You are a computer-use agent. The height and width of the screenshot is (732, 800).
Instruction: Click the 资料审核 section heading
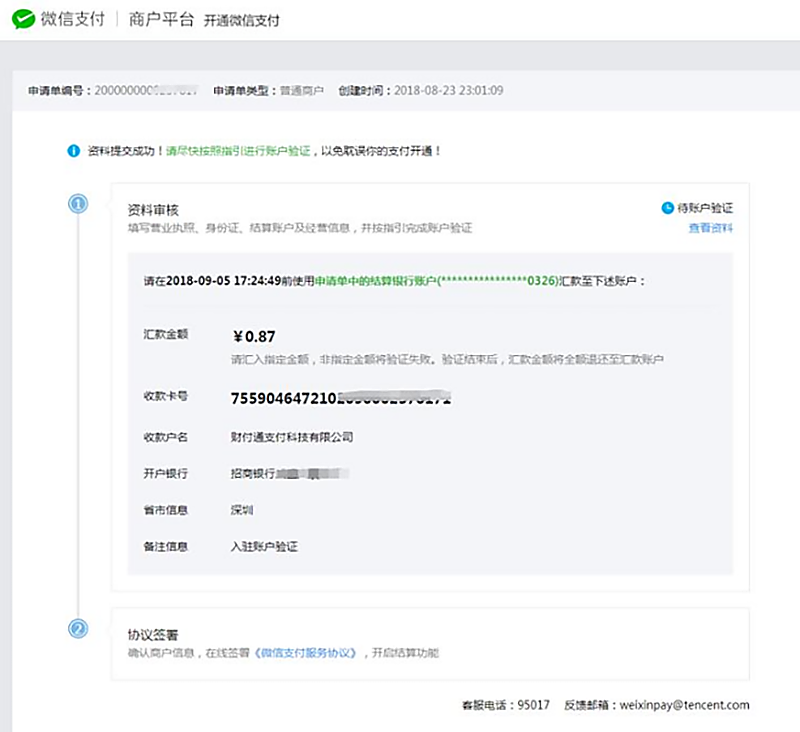153,210
